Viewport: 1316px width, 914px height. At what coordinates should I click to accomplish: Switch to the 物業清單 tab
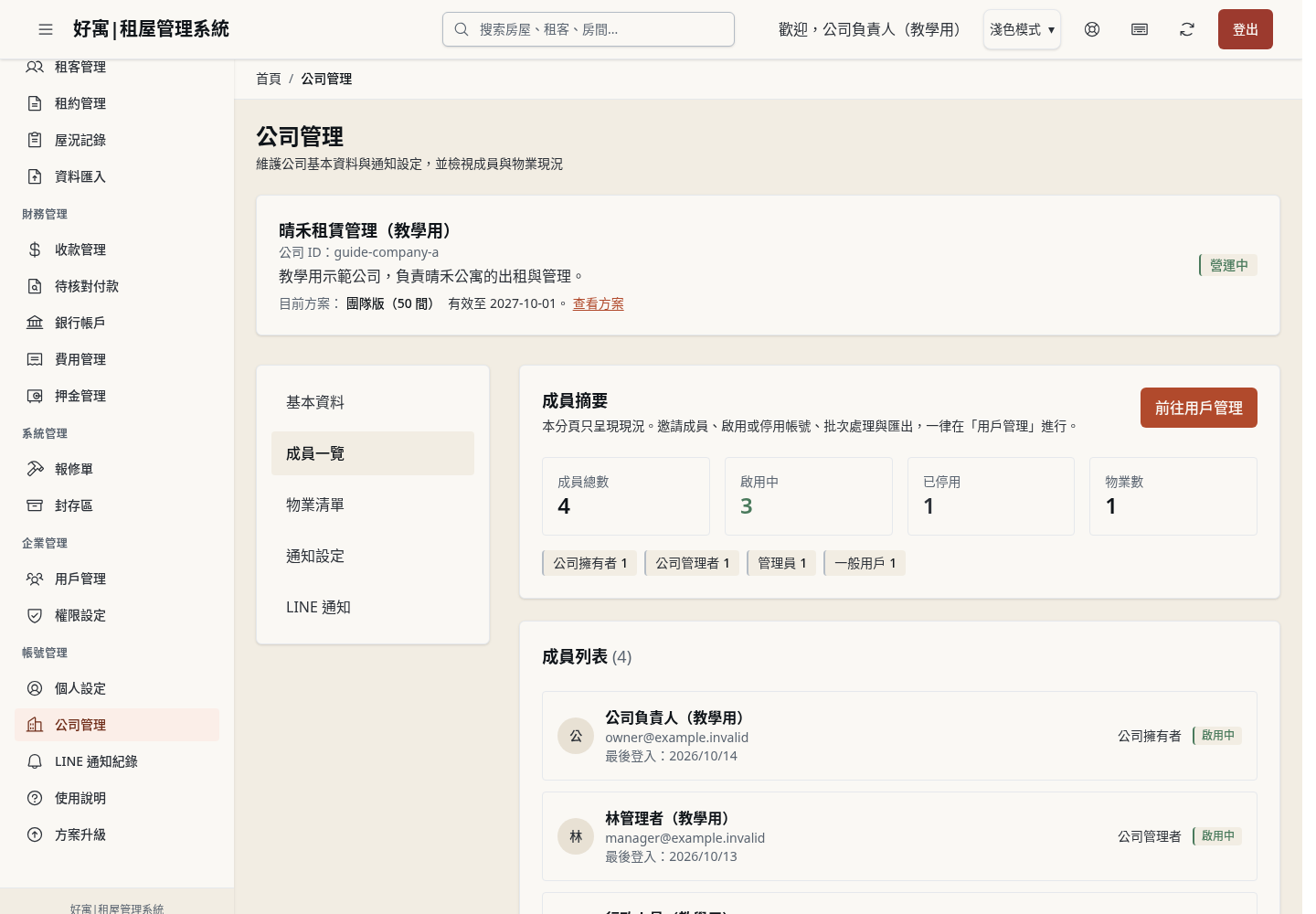pos(373,505)
